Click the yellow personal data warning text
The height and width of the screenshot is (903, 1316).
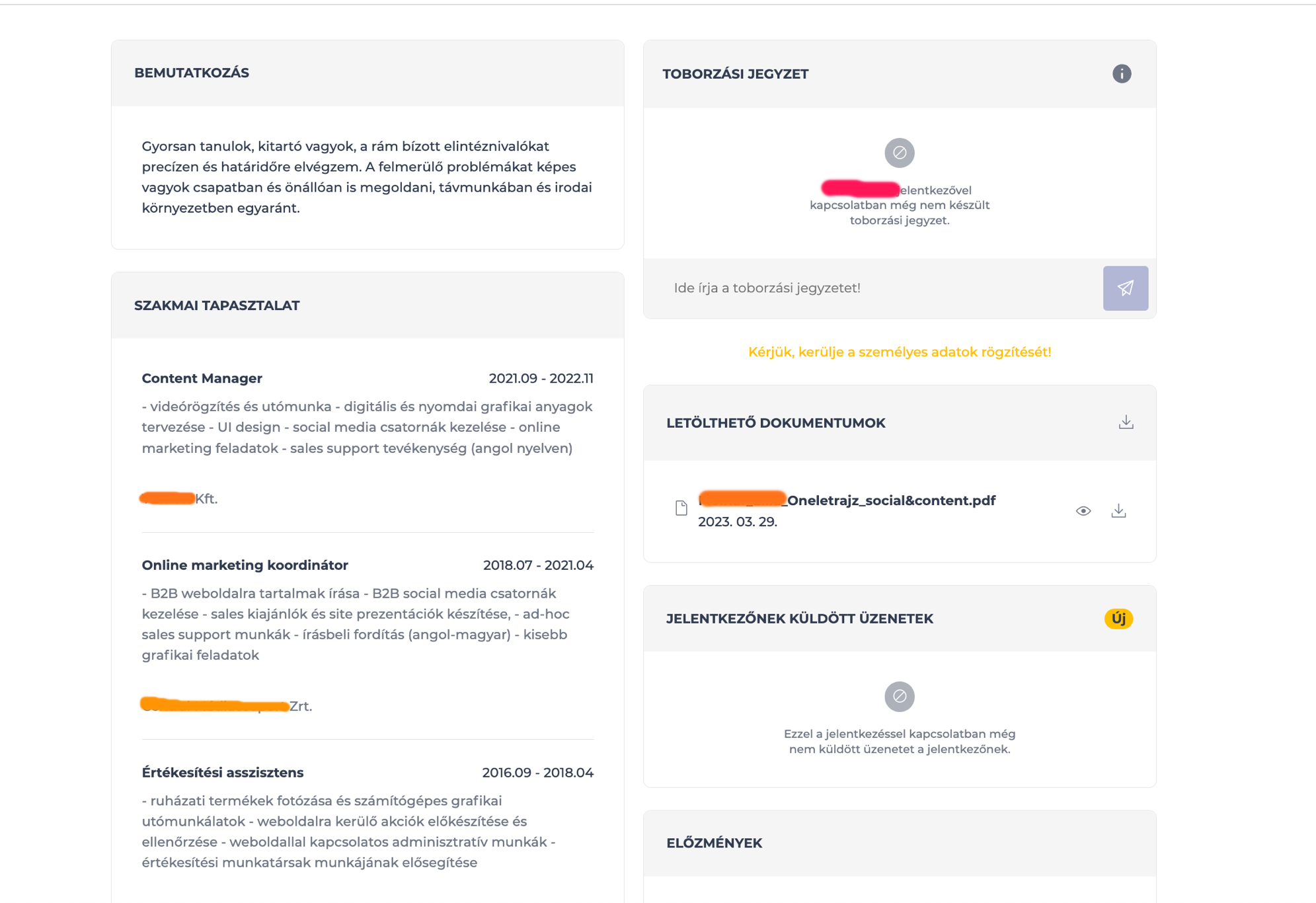[x=899, y=352]
